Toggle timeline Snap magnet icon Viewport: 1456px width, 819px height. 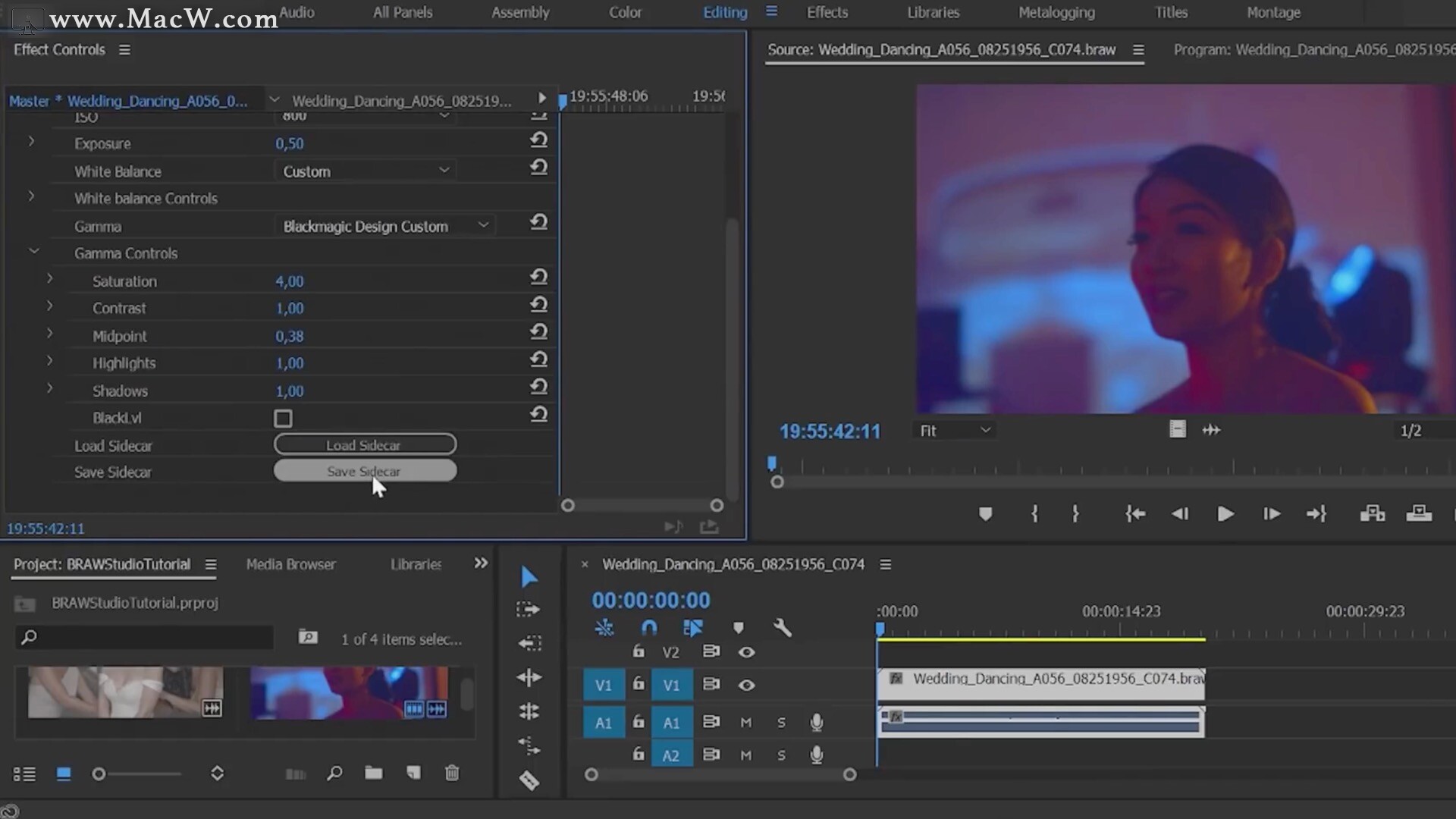coord(649,628)
